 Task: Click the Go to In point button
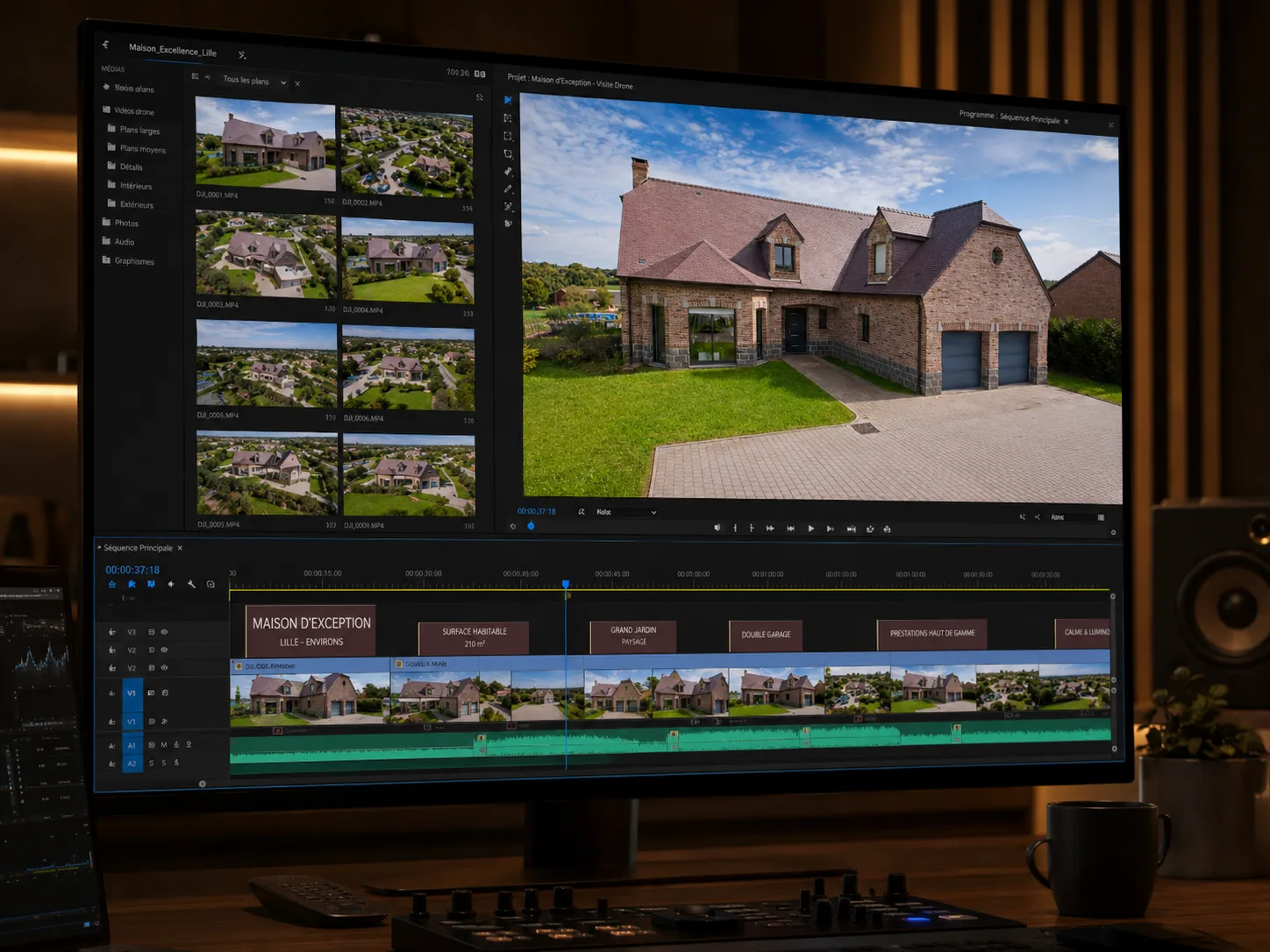(x=770, y=529)
